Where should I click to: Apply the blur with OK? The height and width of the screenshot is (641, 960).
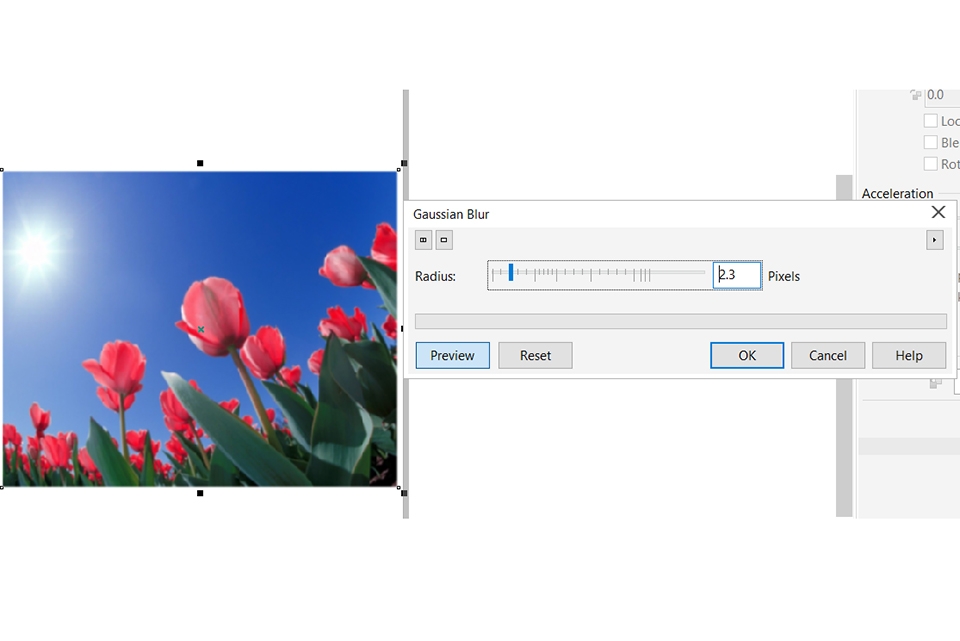point(746,355)
